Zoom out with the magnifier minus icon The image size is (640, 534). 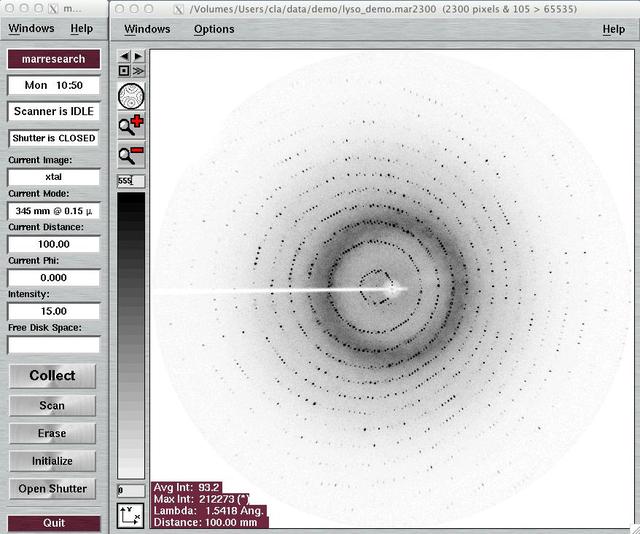click(131, 155)
